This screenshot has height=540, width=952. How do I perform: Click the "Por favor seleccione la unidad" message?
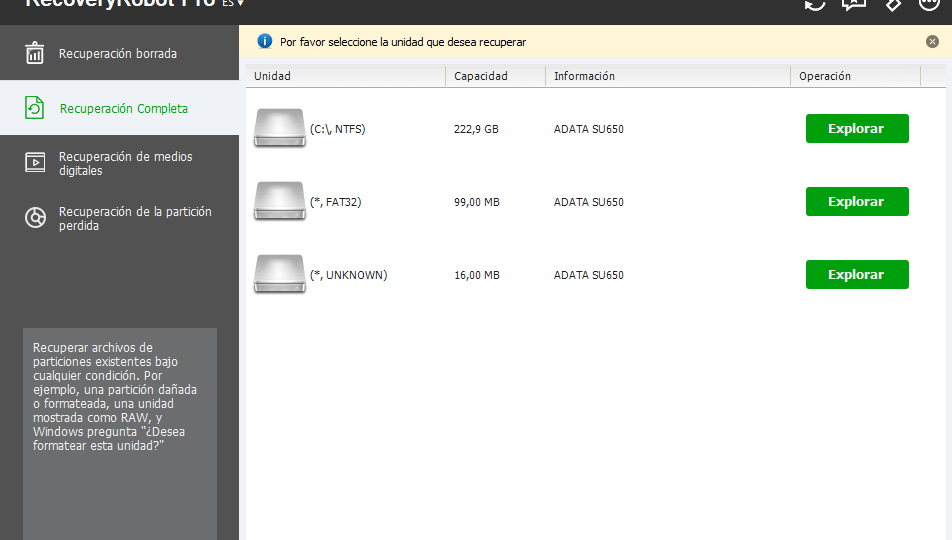pos(403,42)
